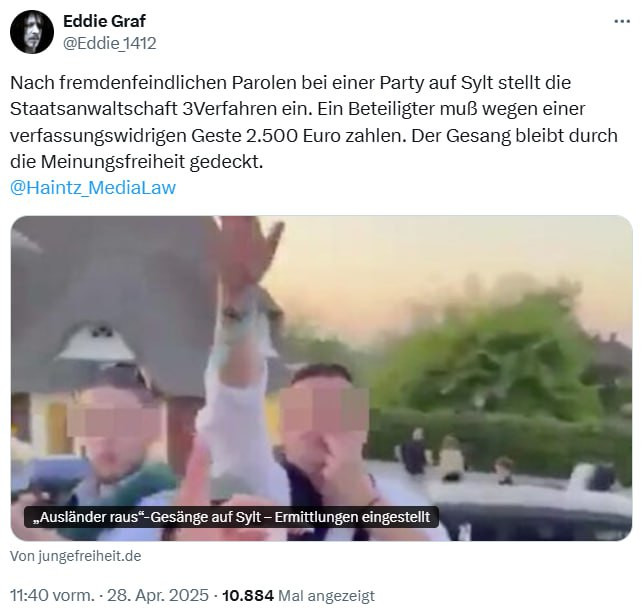
Task: Select the tweet text starting "Nach fremdenfeindlichen"
Action: point(314,122)
